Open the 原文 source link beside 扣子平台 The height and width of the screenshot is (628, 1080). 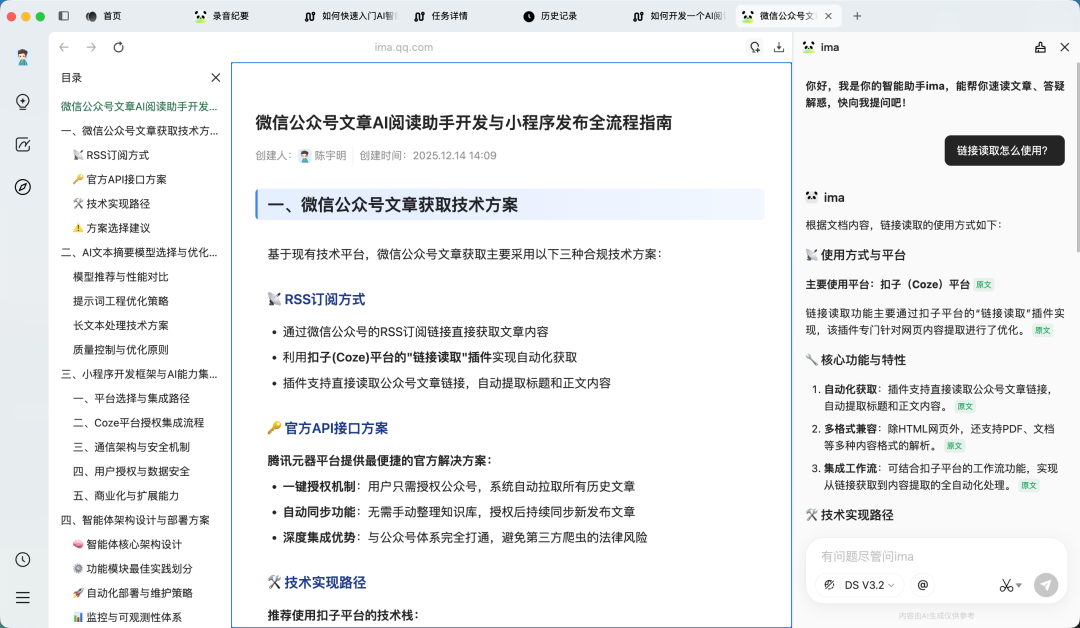coord(984,284)
